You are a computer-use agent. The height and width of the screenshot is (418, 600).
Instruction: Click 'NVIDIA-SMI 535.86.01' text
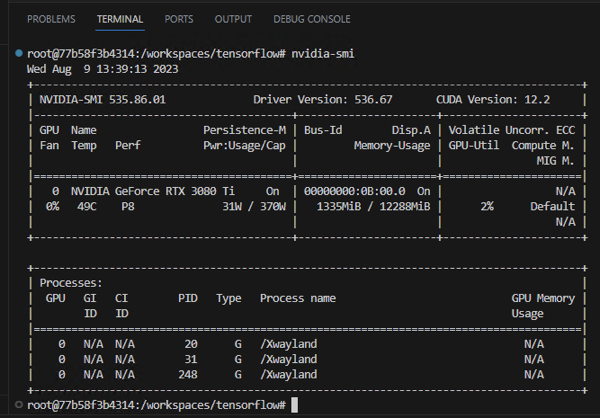(x=103, y=100)
